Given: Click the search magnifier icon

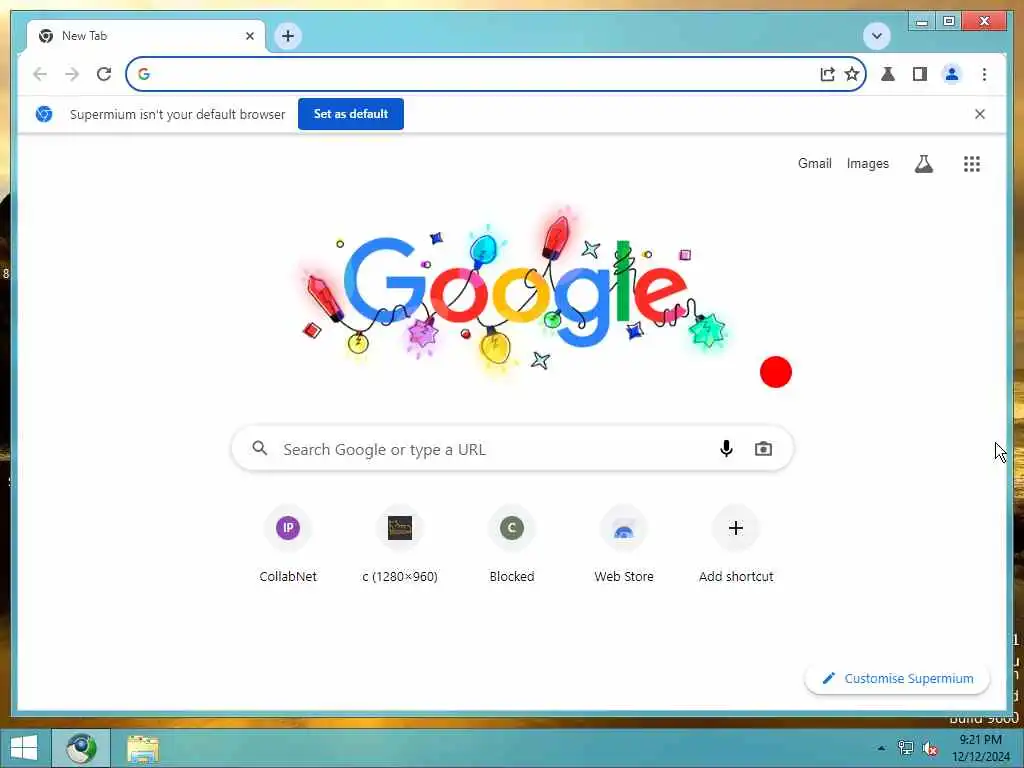Looking at the screenshot, I should click(260, 448).
